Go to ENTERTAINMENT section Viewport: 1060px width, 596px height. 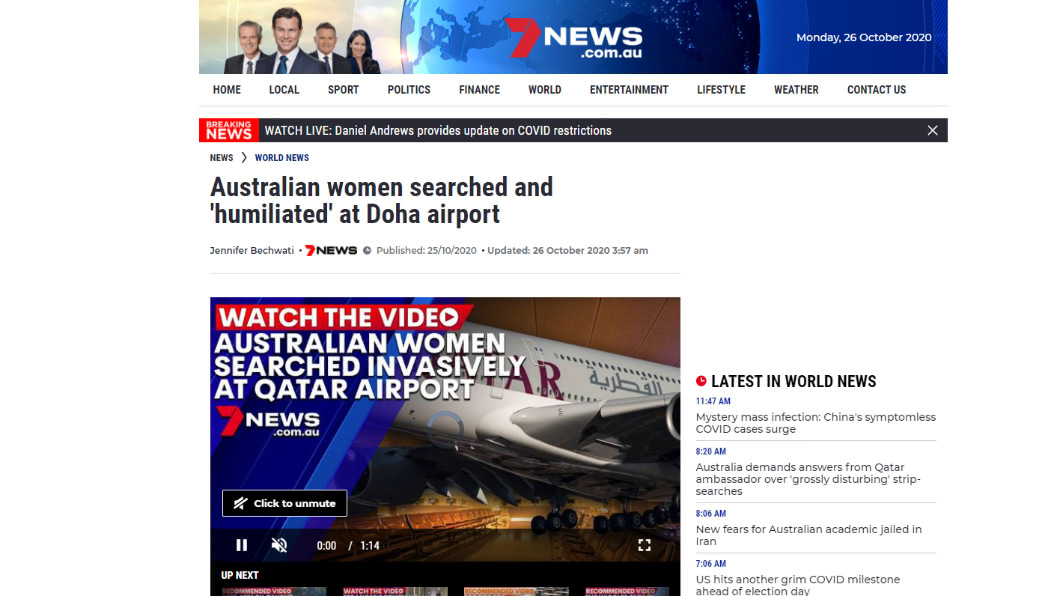pos(629,90)
